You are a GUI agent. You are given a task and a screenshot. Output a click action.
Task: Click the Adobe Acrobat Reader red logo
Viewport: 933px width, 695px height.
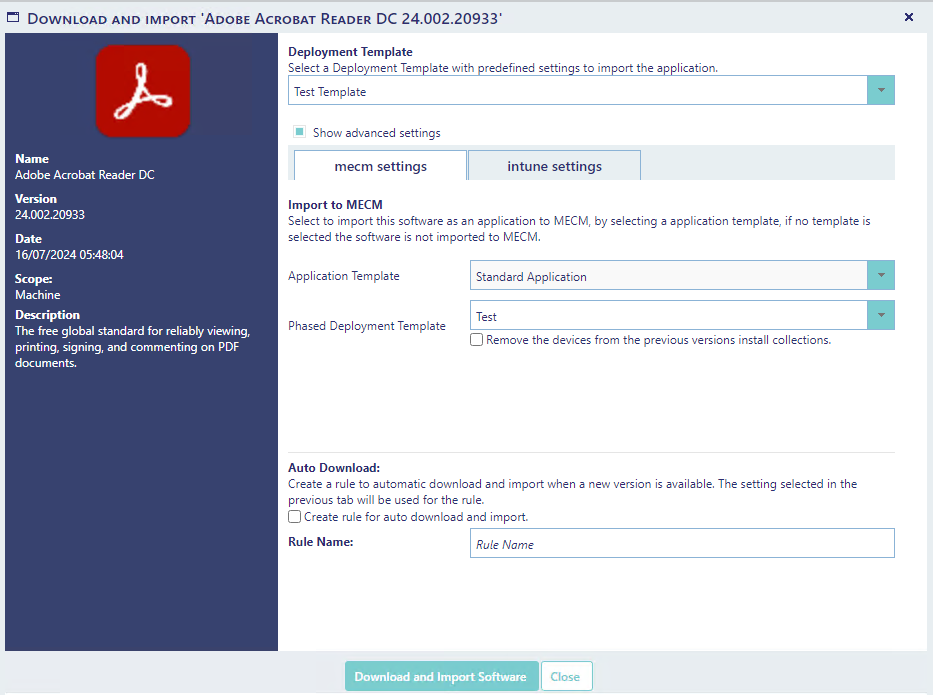point(143,91)
